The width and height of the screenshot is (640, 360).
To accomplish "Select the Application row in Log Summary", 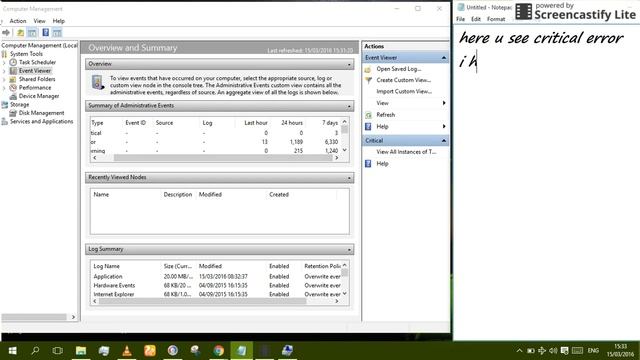I will pyautogui.click(x=216, y=277).
